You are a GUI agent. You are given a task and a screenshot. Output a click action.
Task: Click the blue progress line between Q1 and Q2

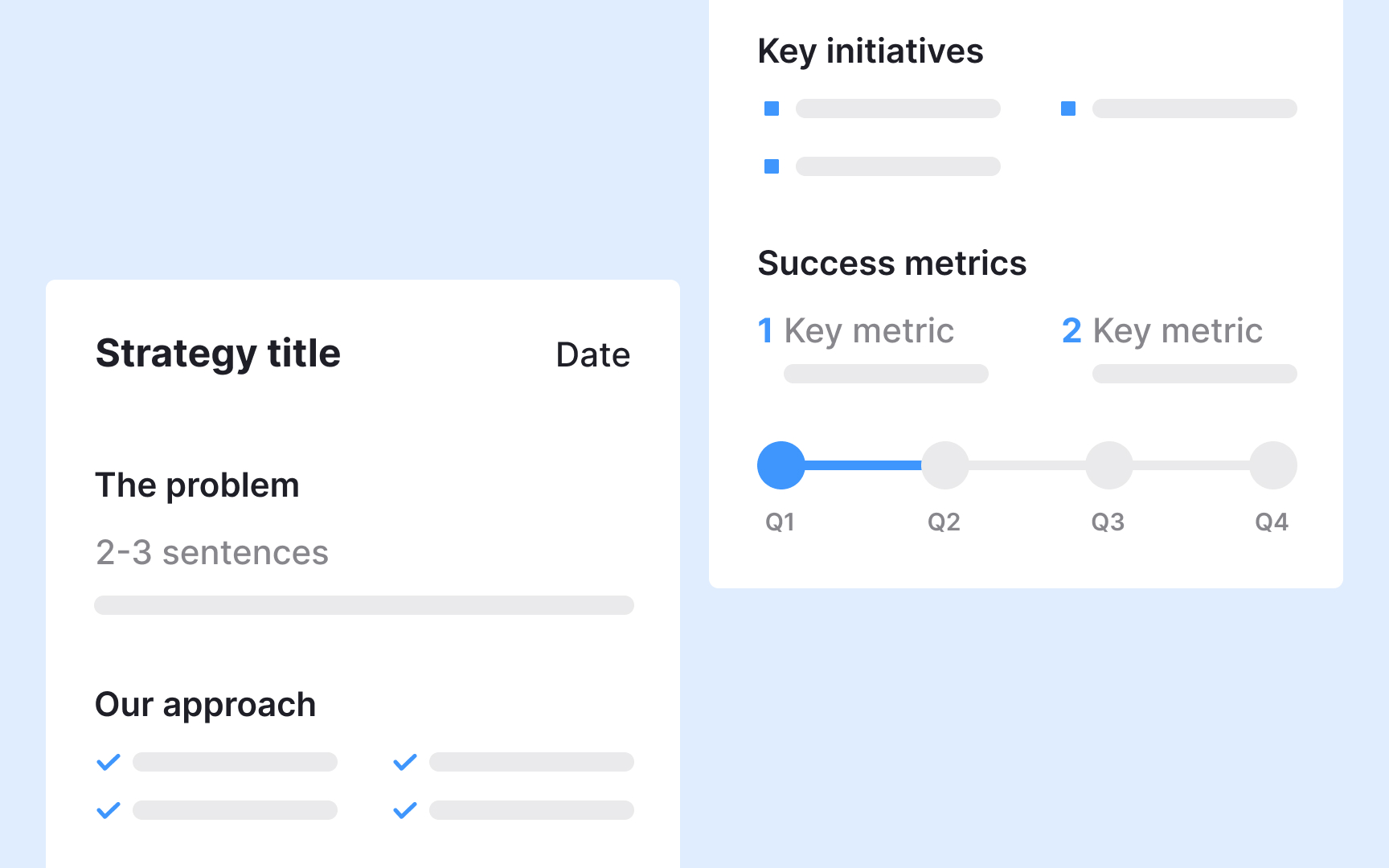coord(863,465)
